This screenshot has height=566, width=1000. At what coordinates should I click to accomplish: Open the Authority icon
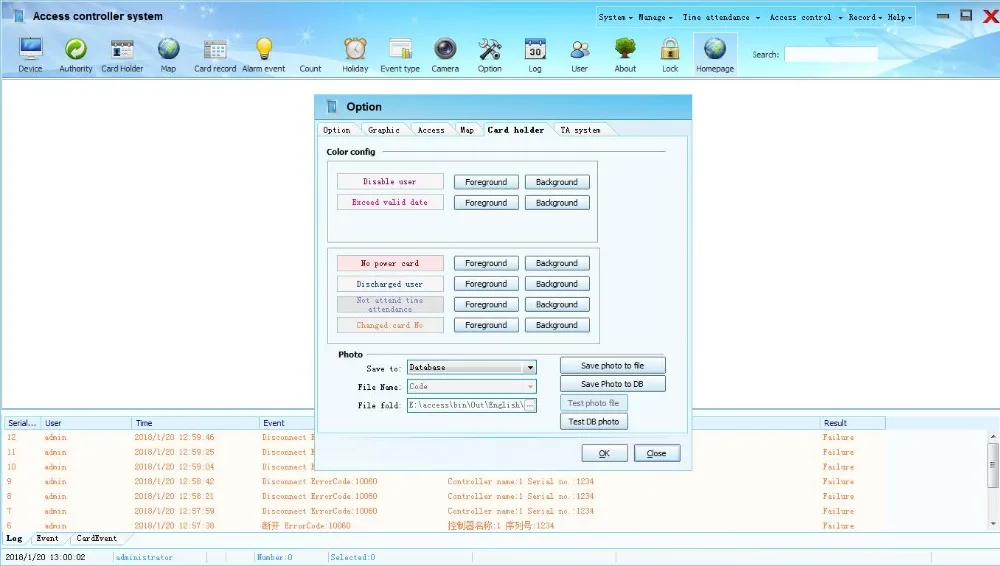(x=75, y=54)
